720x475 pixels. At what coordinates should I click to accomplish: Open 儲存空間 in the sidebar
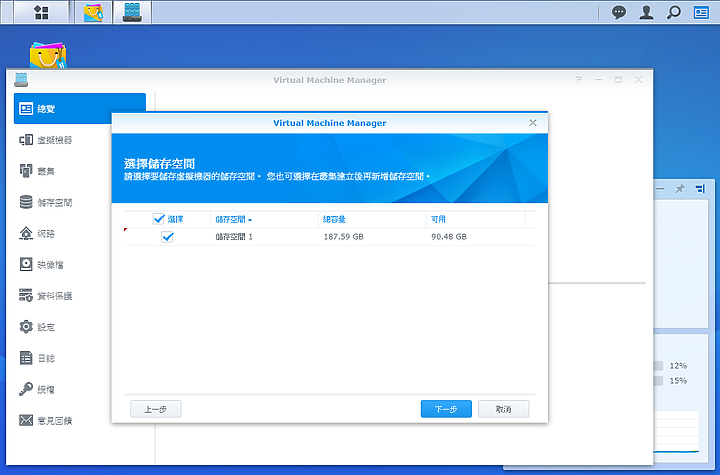point(46,202)
